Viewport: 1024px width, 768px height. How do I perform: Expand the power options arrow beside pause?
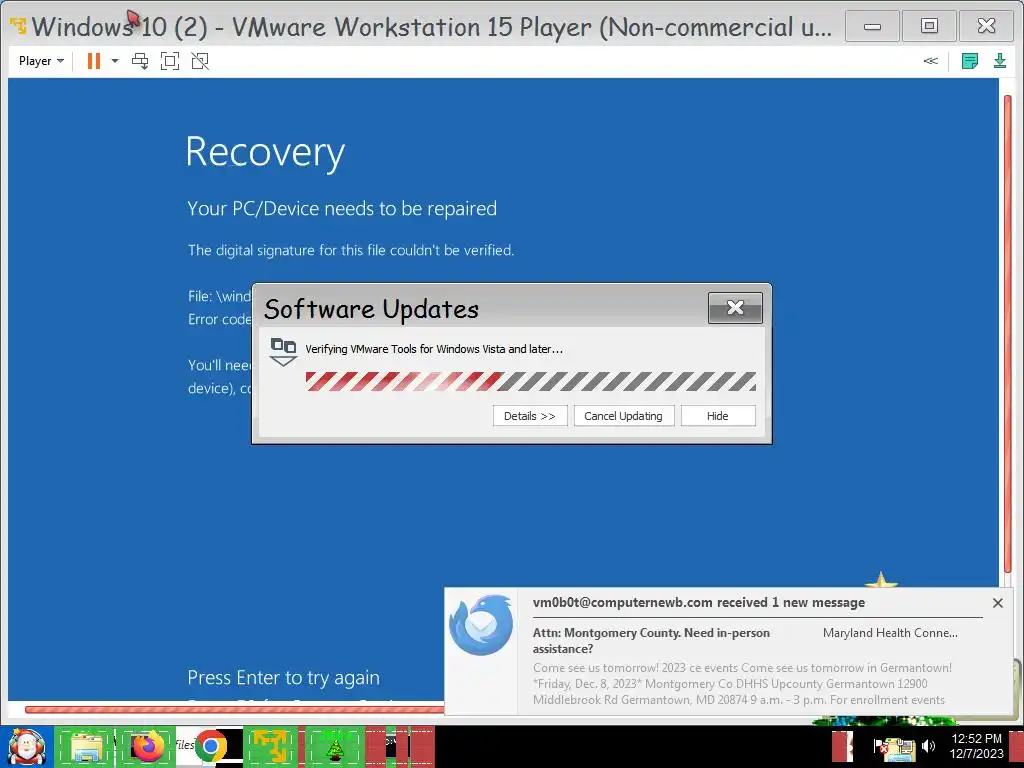[x=115, y=61]
